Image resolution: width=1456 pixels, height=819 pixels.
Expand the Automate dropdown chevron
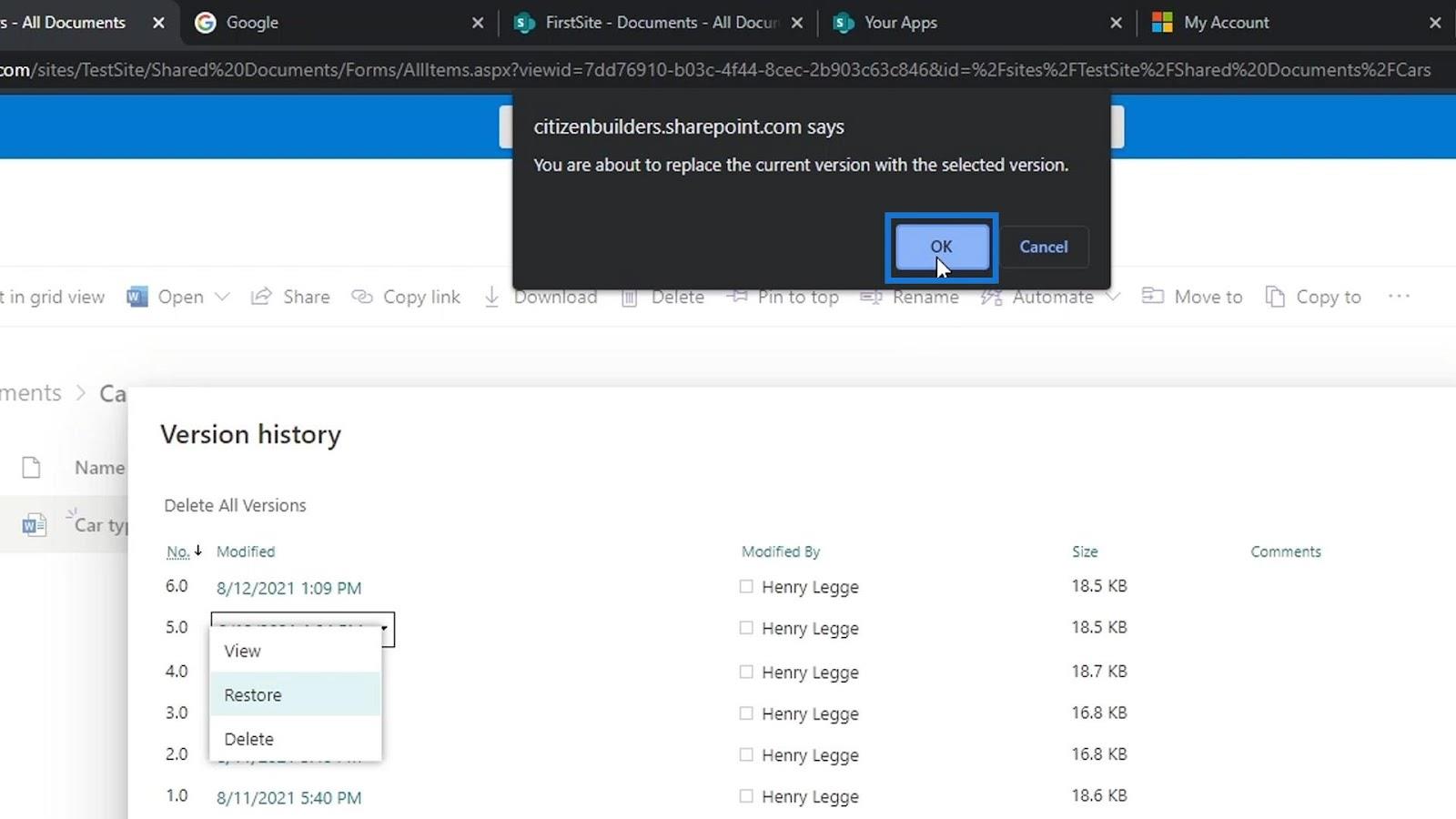1112,297
